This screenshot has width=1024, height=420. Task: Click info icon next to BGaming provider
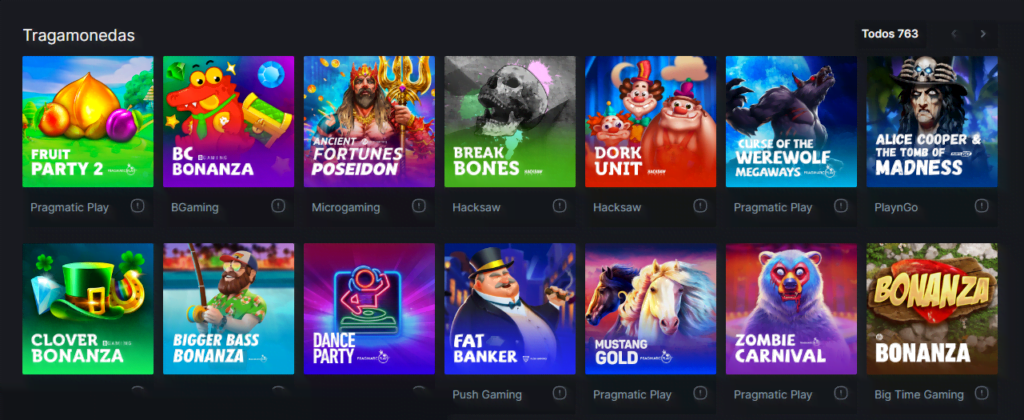coord(278,206)
